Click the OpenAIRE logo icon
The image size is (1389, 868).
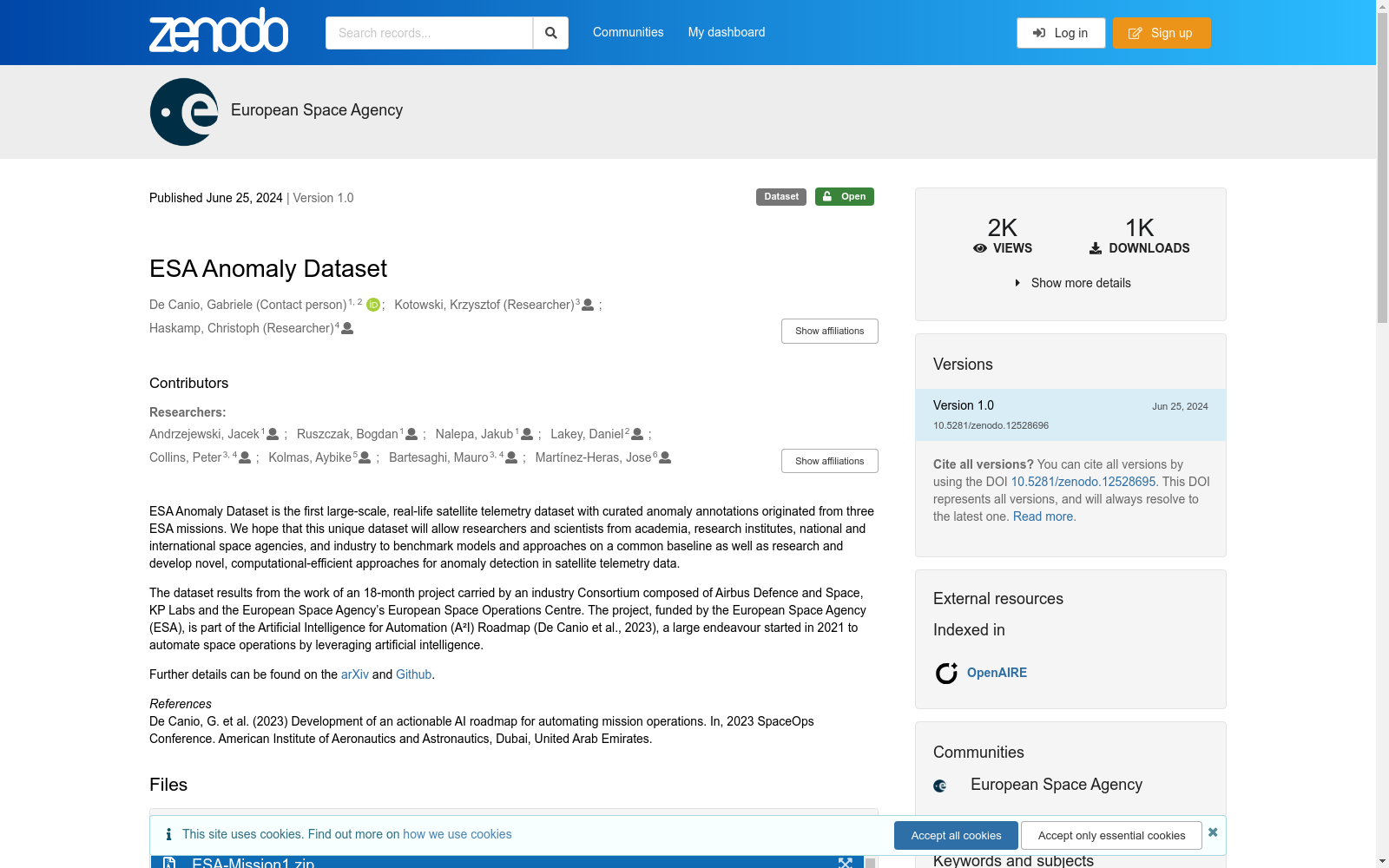click(x=946, y=673)
